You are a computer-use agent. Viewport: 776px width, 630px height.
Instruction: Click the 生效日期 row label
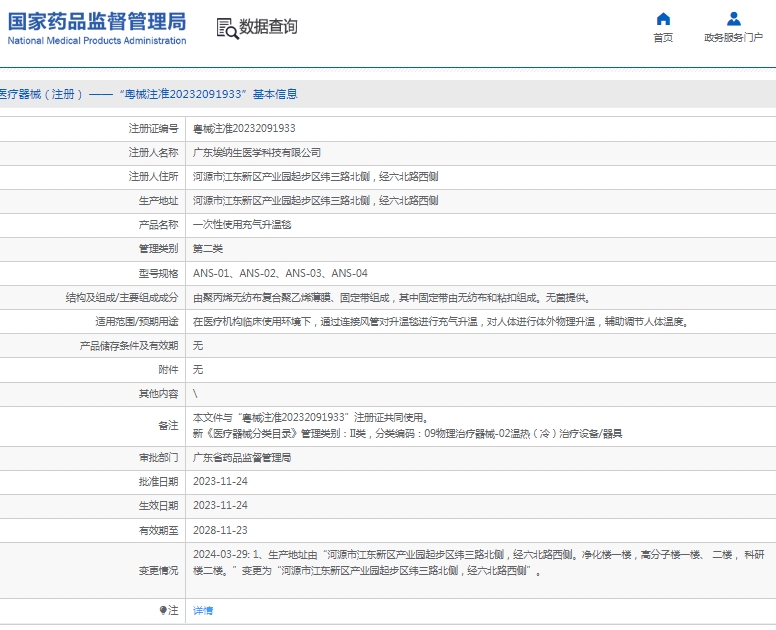(x=158, y=505)
